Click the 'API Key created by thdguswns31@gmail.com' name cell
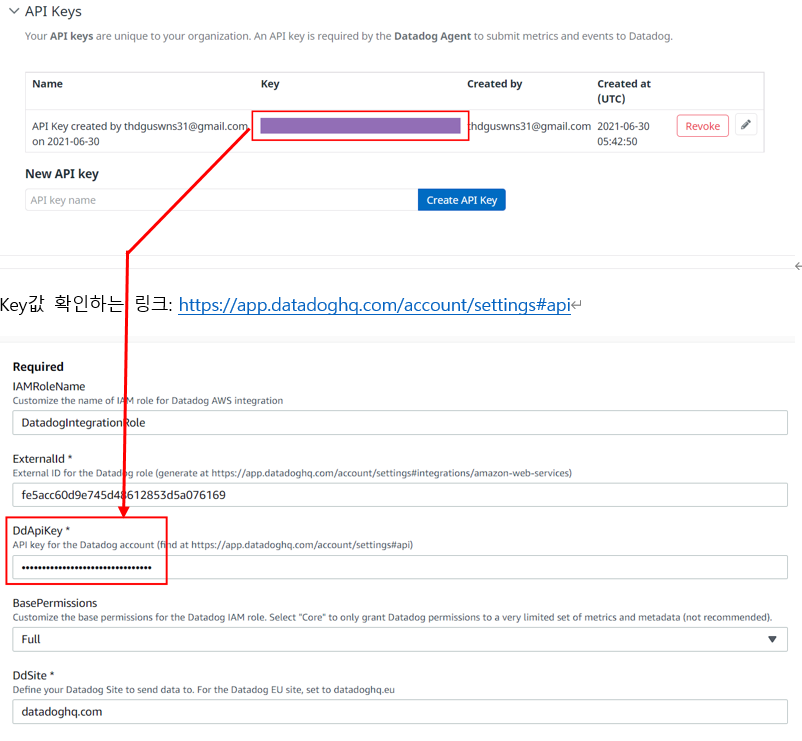Screen dimensions: 802x741 click(140, 133)
